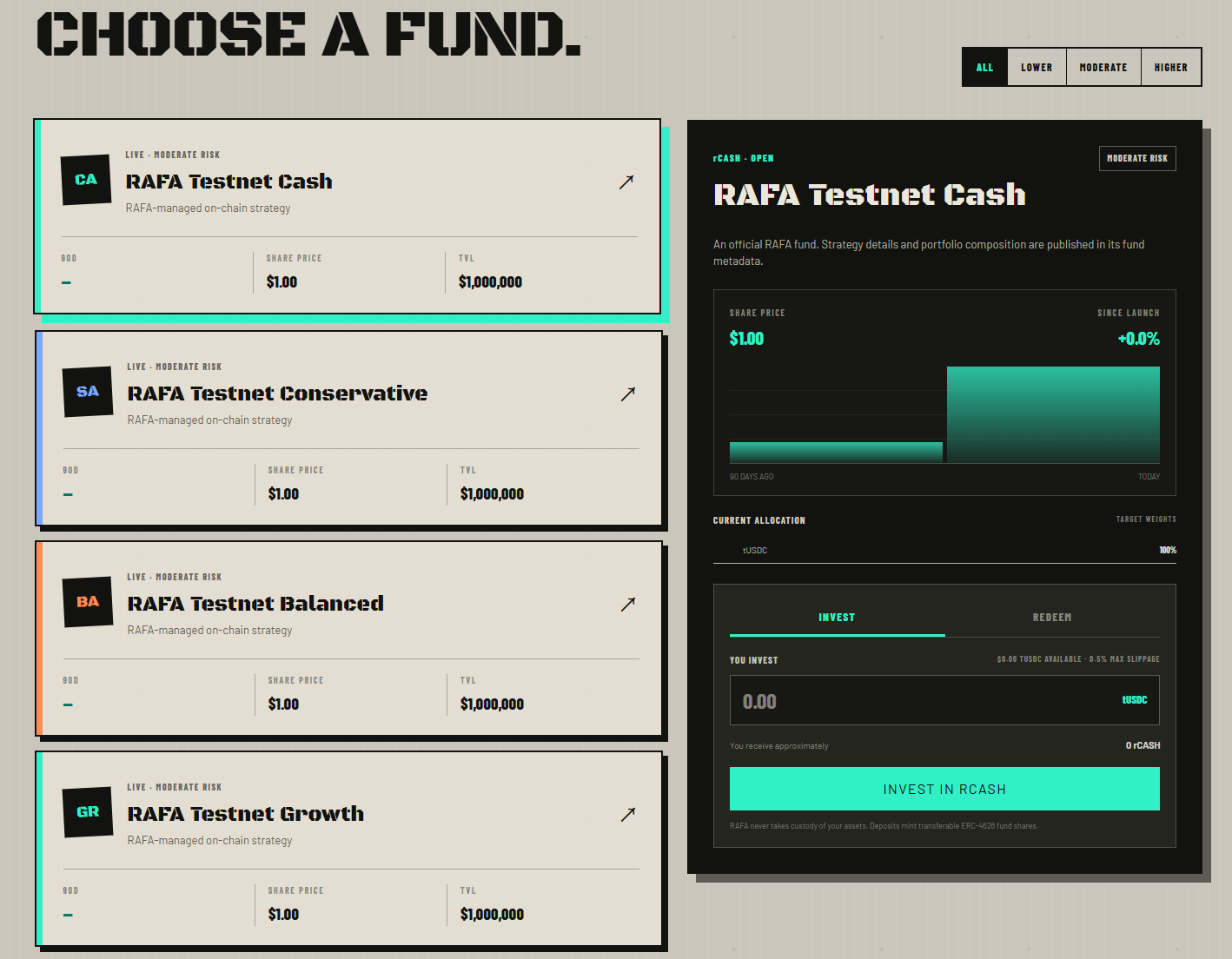Click the $1.00 share price of RAFA Testnet Conservative
Screen dimensions: 1232x959
283,494
